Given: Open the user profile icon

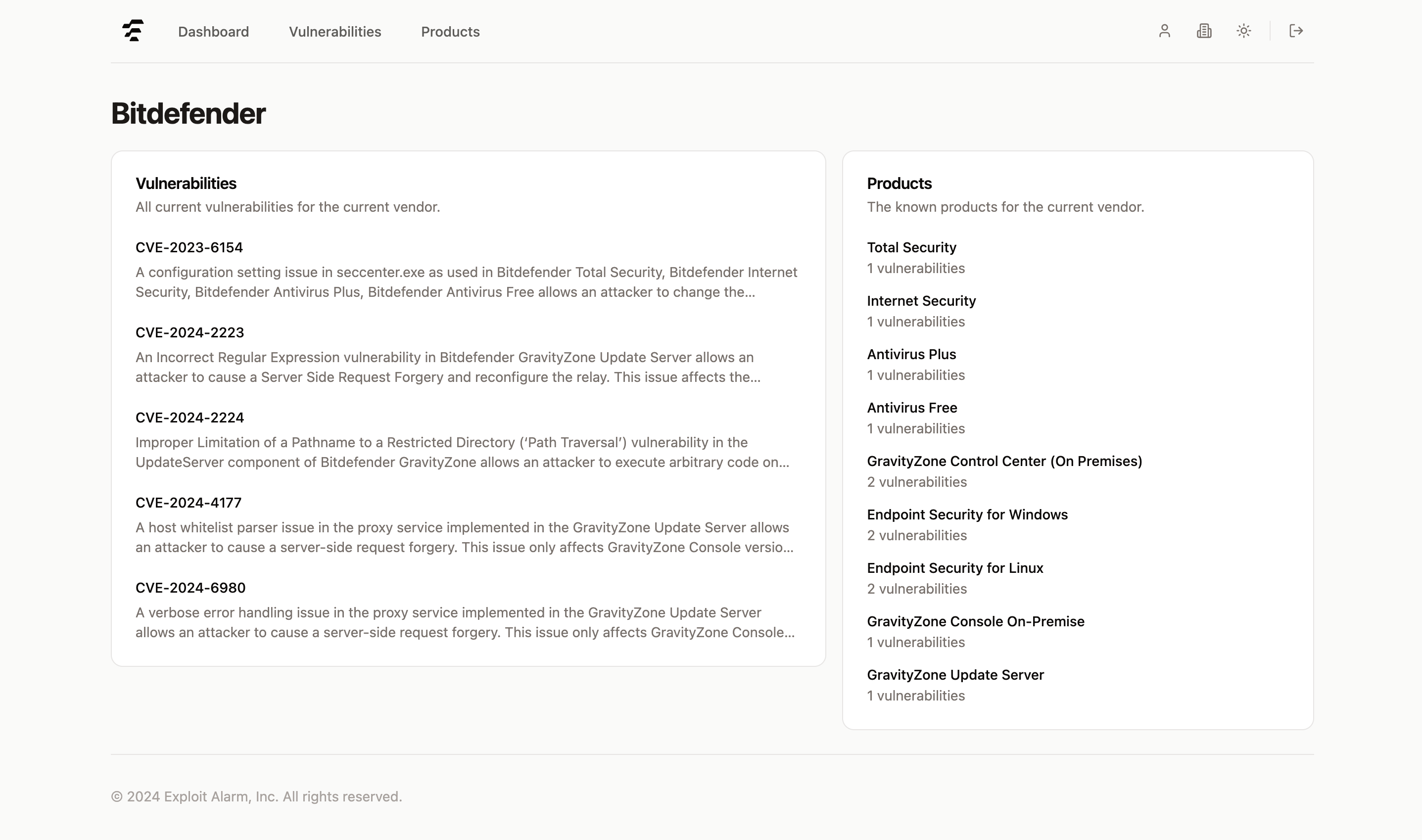Looking at the screenshot, I should (x=1164, y=31).
